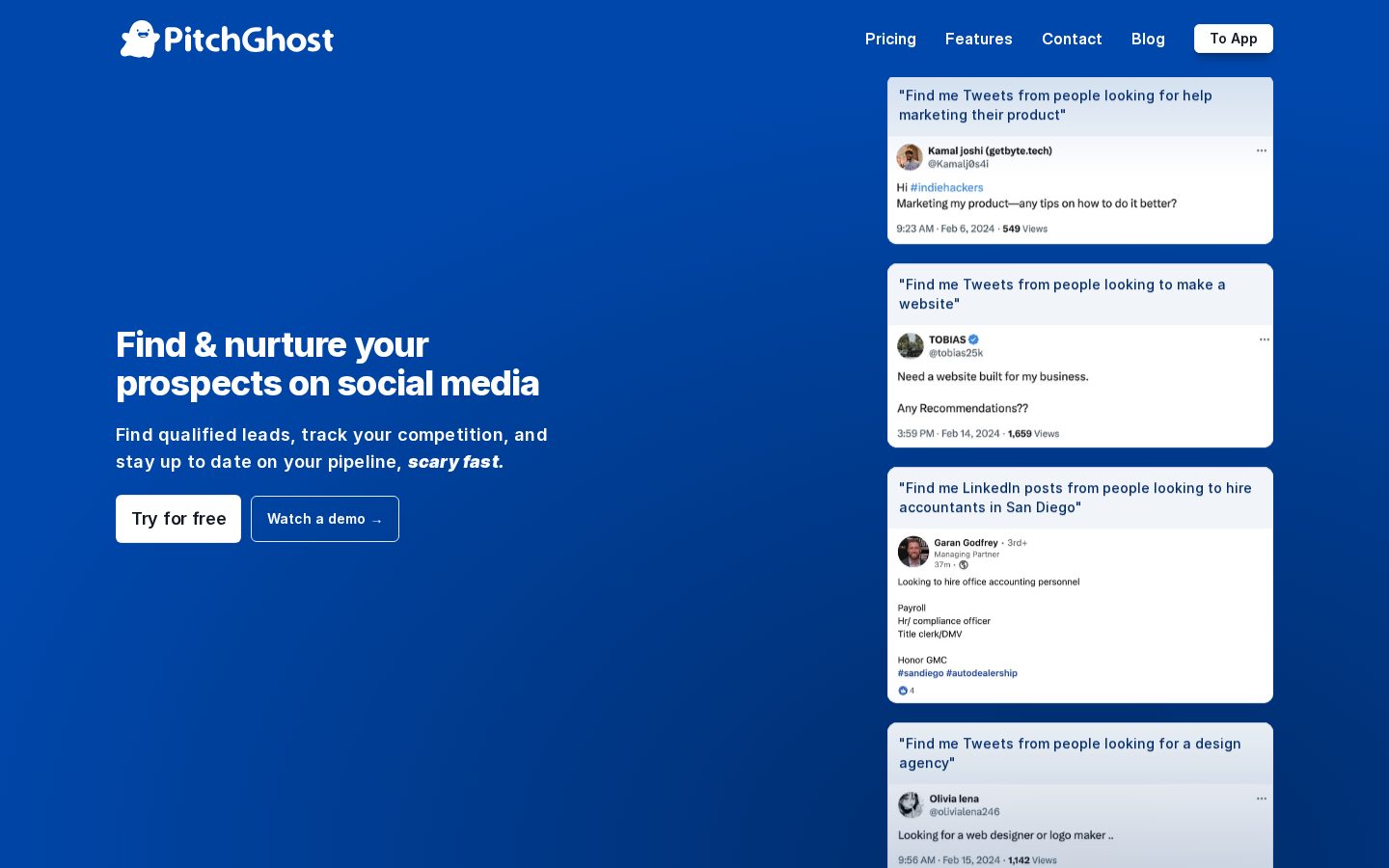This screenshot has width=1389, height=868.
Task: Click the 'Hr/ compliance officer' line
Action: pyautogui.click(x=944, y=621)
